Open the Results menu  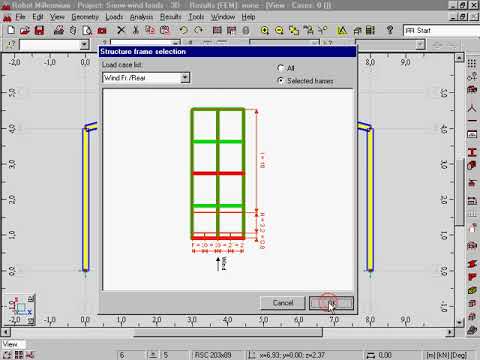[170, 17]
